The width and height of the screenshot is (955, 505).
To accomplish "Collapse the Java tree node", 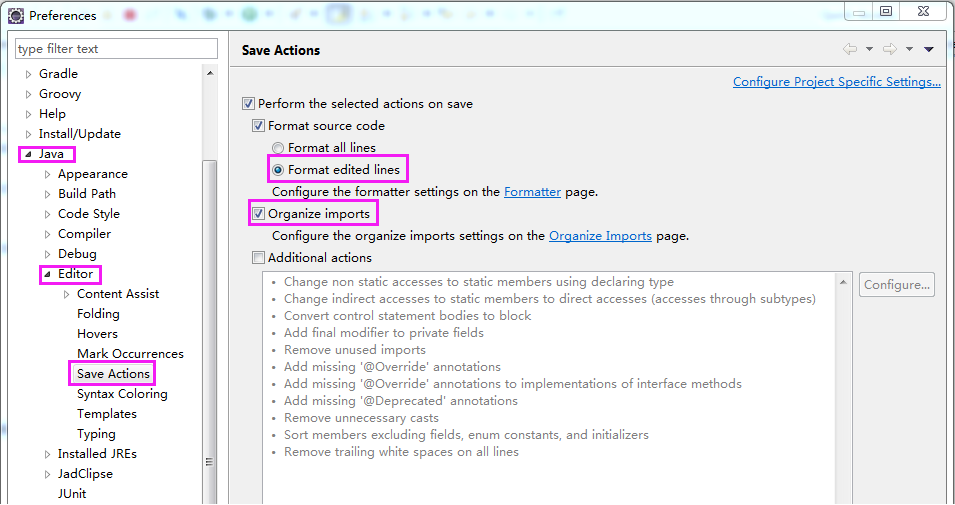I will pos(27,154).
